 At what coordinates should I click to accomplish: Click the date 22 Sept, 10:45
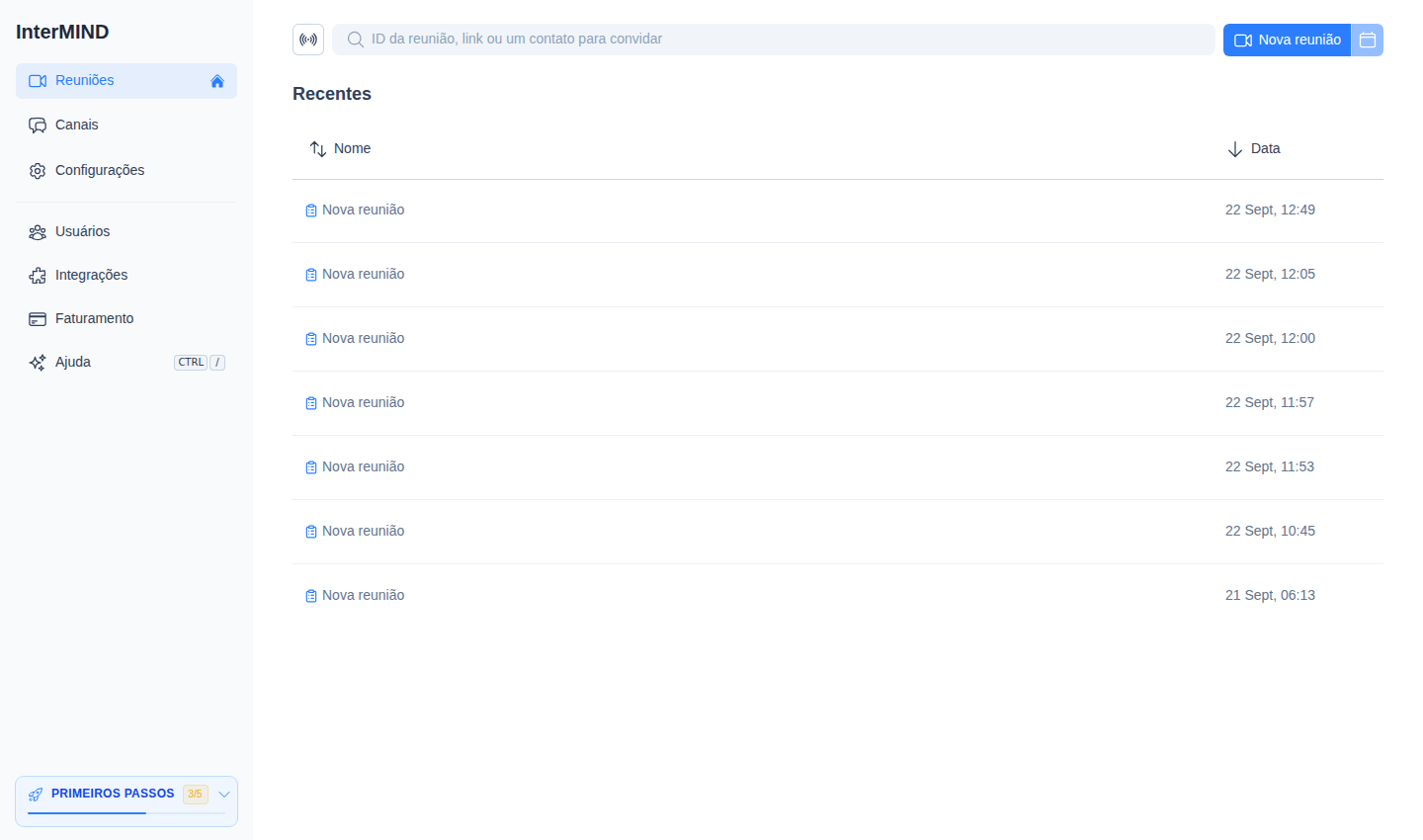coord(1270,532)
